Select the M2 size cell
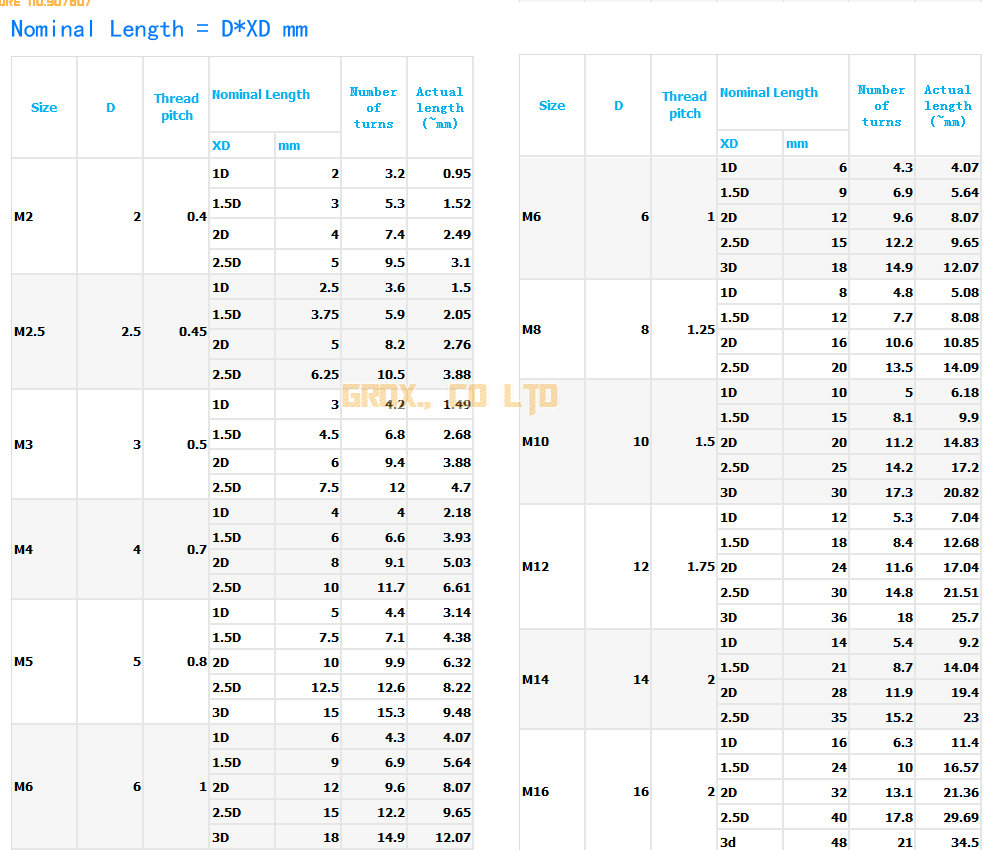The image size is (1000, 850). tap(24, 217)
